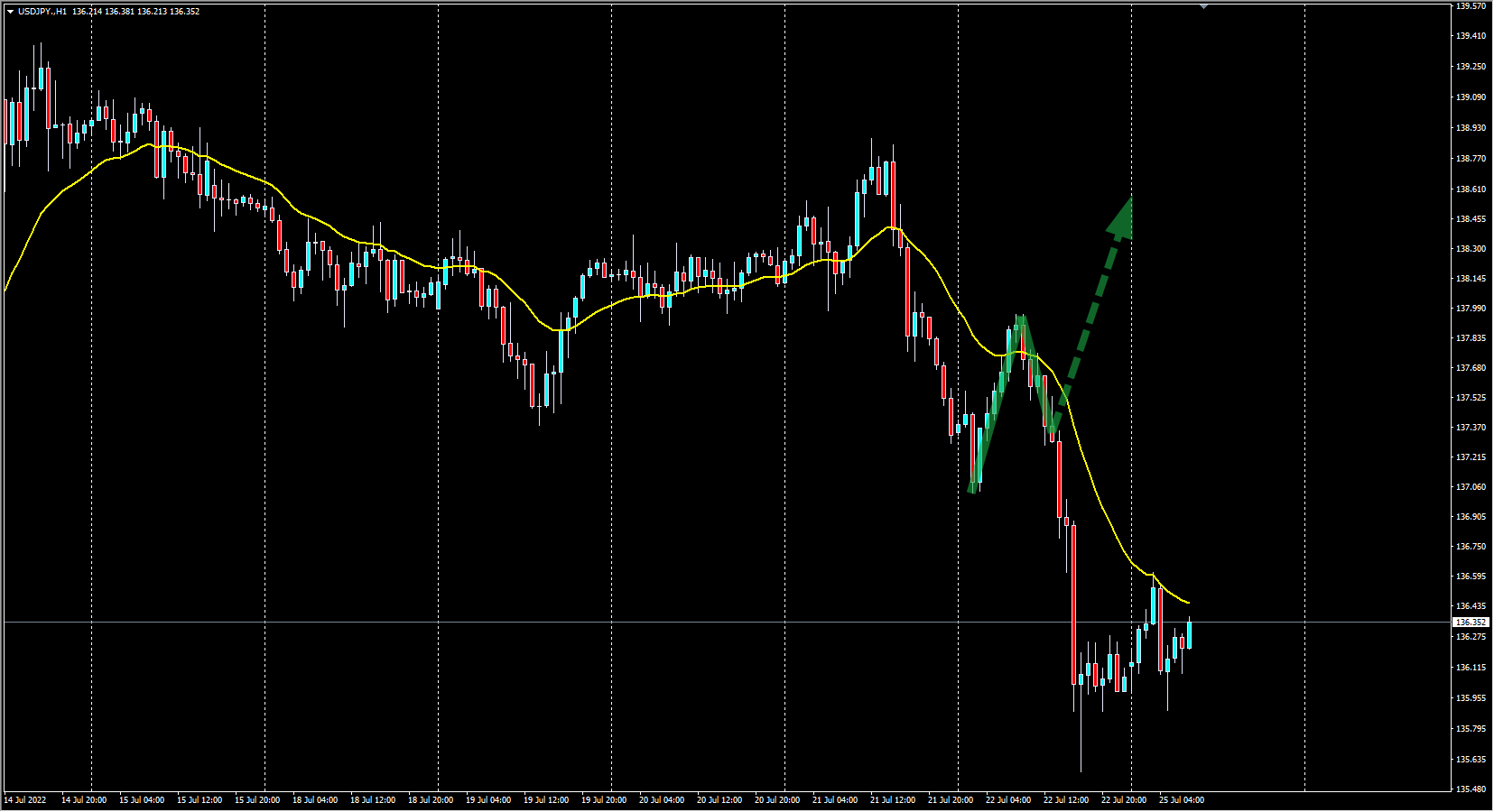Viewport: 1494px width, 812px height.
Task: Click the chart shift triangle on top edge
Action: point(1203,5)
